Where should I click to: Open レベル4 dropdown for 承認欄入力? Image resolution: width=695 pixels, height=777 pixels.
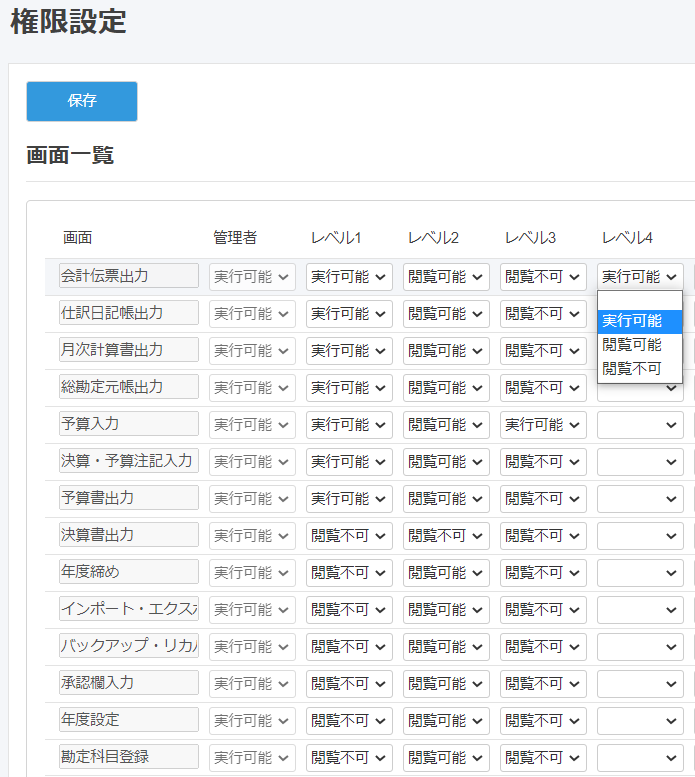pyautogui.click(x=640, y=684)
